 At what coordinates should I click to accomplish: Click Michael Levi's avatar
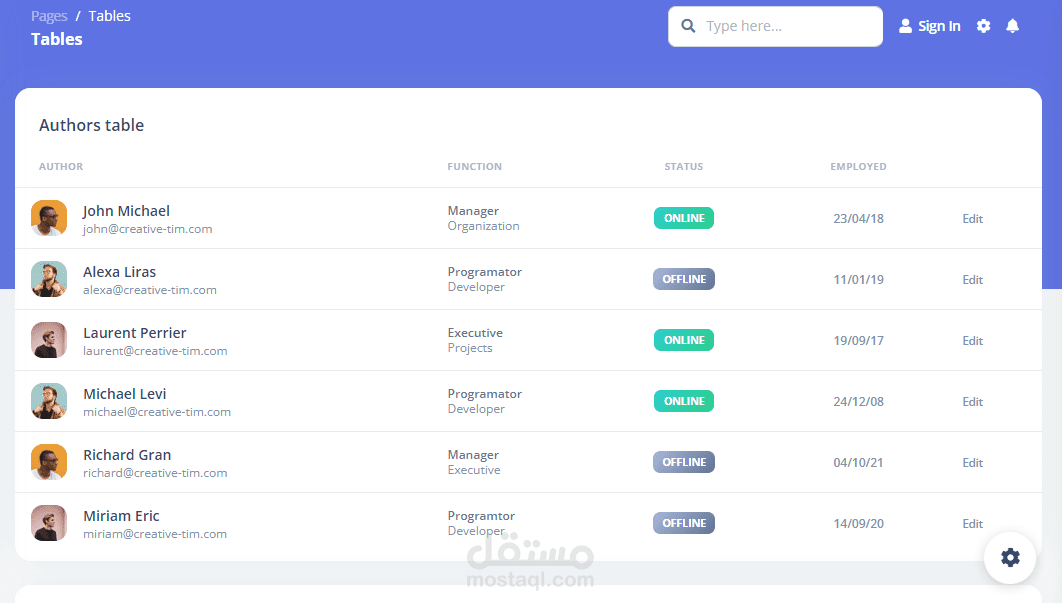click(49, 401)
